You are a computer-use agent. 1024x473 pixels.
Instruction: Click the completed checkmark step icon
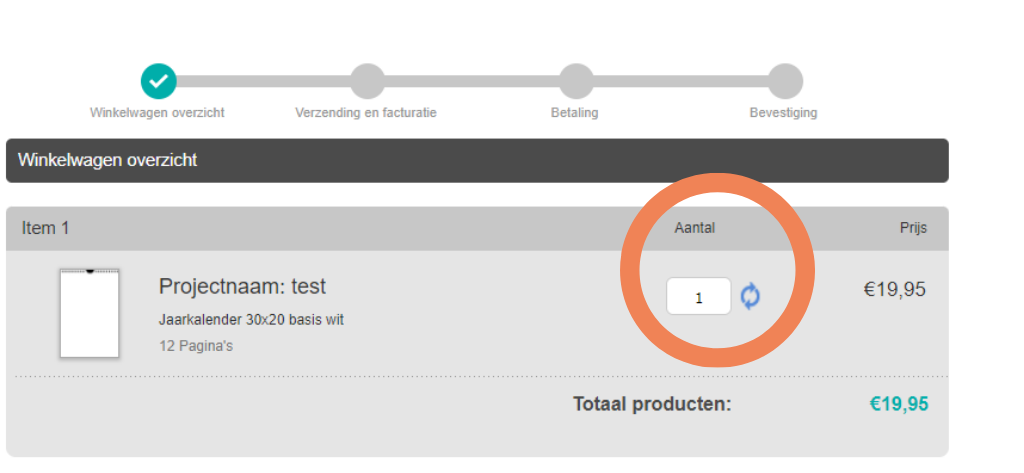coord(158,81)
